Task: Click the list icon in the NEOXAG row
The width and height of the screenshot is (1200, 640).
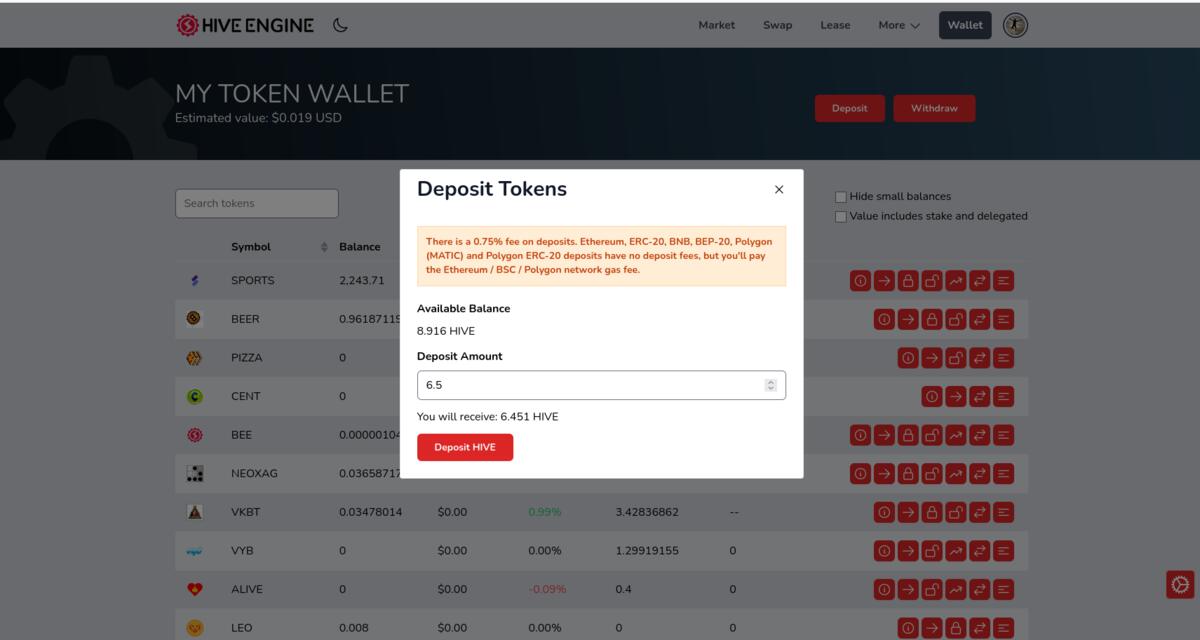Action: [x=1004, y=474]
